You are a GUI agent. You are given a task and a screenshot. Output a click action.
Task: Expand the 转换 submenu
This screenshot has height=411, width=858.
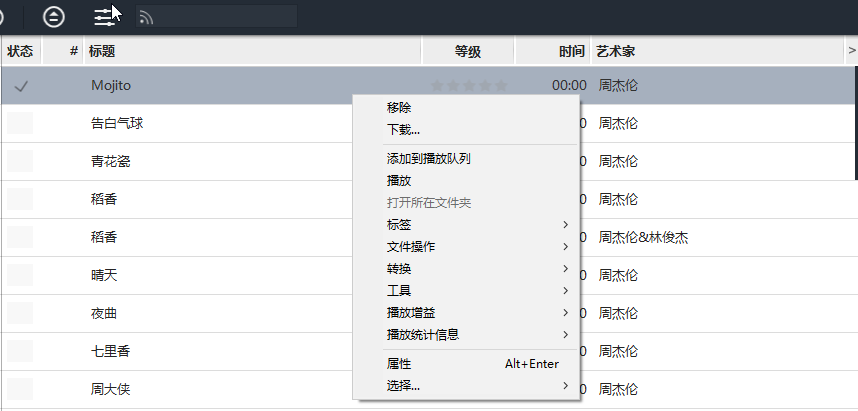pyautogui.click(x=466, y=269)
